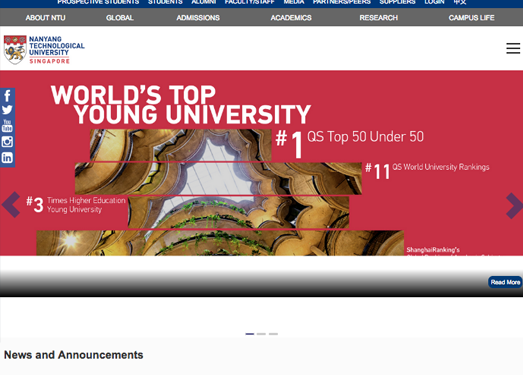Open NTU Facebook page icon
The height and width of the screenshot is (375, 523).
pos(7,96)
